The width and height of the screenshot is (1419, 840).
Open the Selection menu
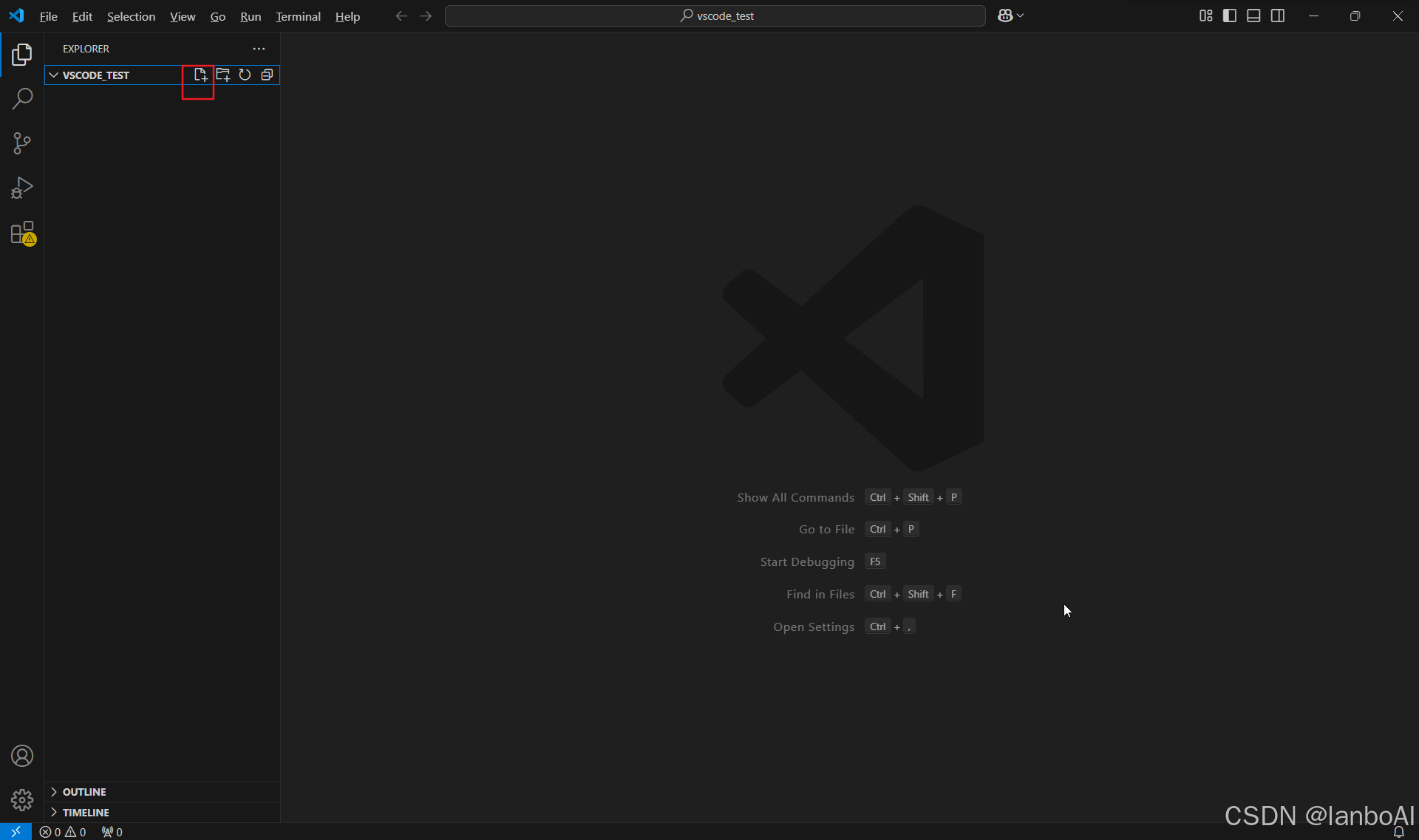131,16
